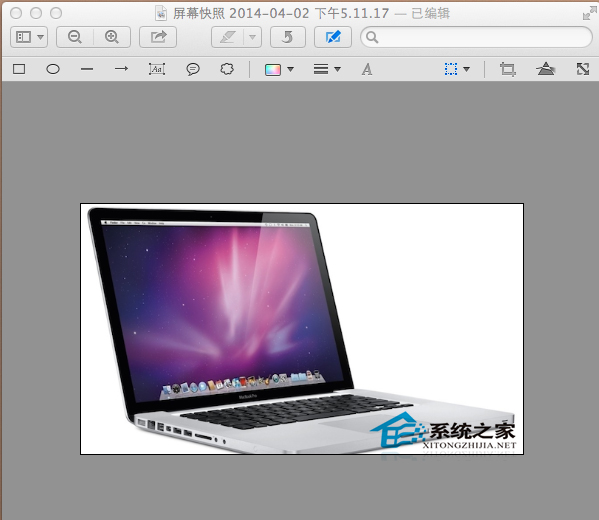The height and width of the screenshot is (520, 599).
Task: Open the Adjust Color panel
Action: (x=545, y=69)
